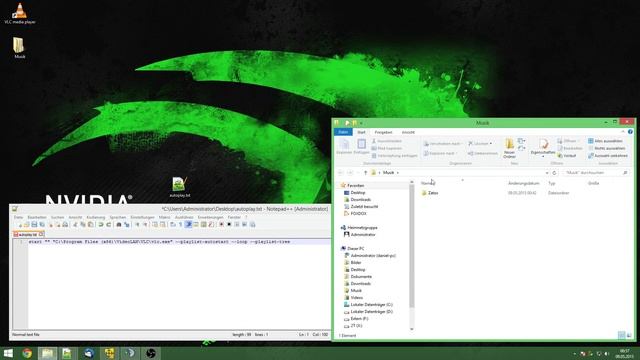Expand the address bar history dropdown
This screenshot has width=640, height=360.
point(547,173)
